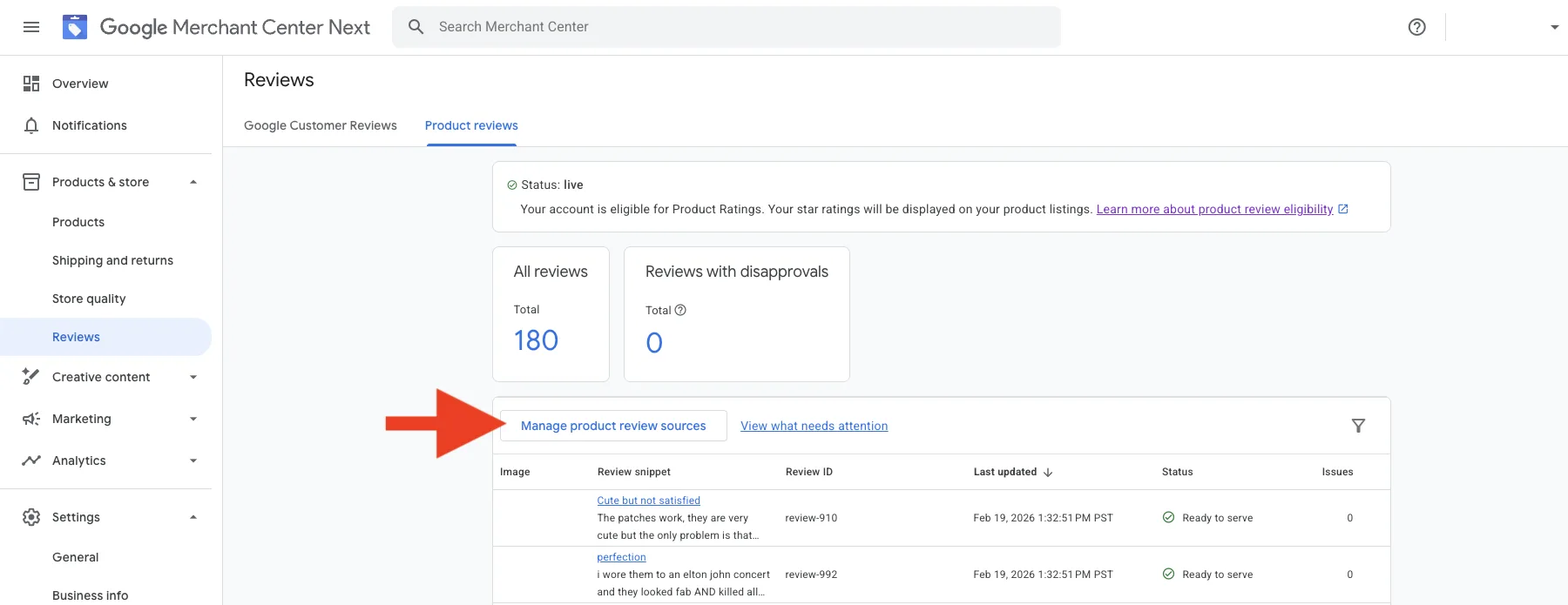Click the Products & store storefront icon
The height and width of the screenshot is (605, 1568).
coord(31,182)
